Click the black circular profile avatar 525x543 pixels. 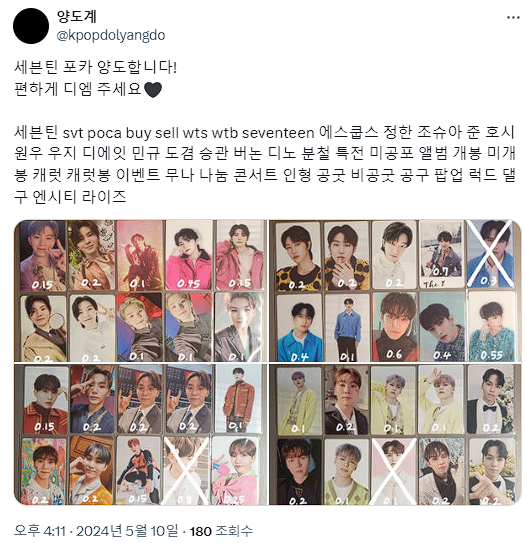31,26
